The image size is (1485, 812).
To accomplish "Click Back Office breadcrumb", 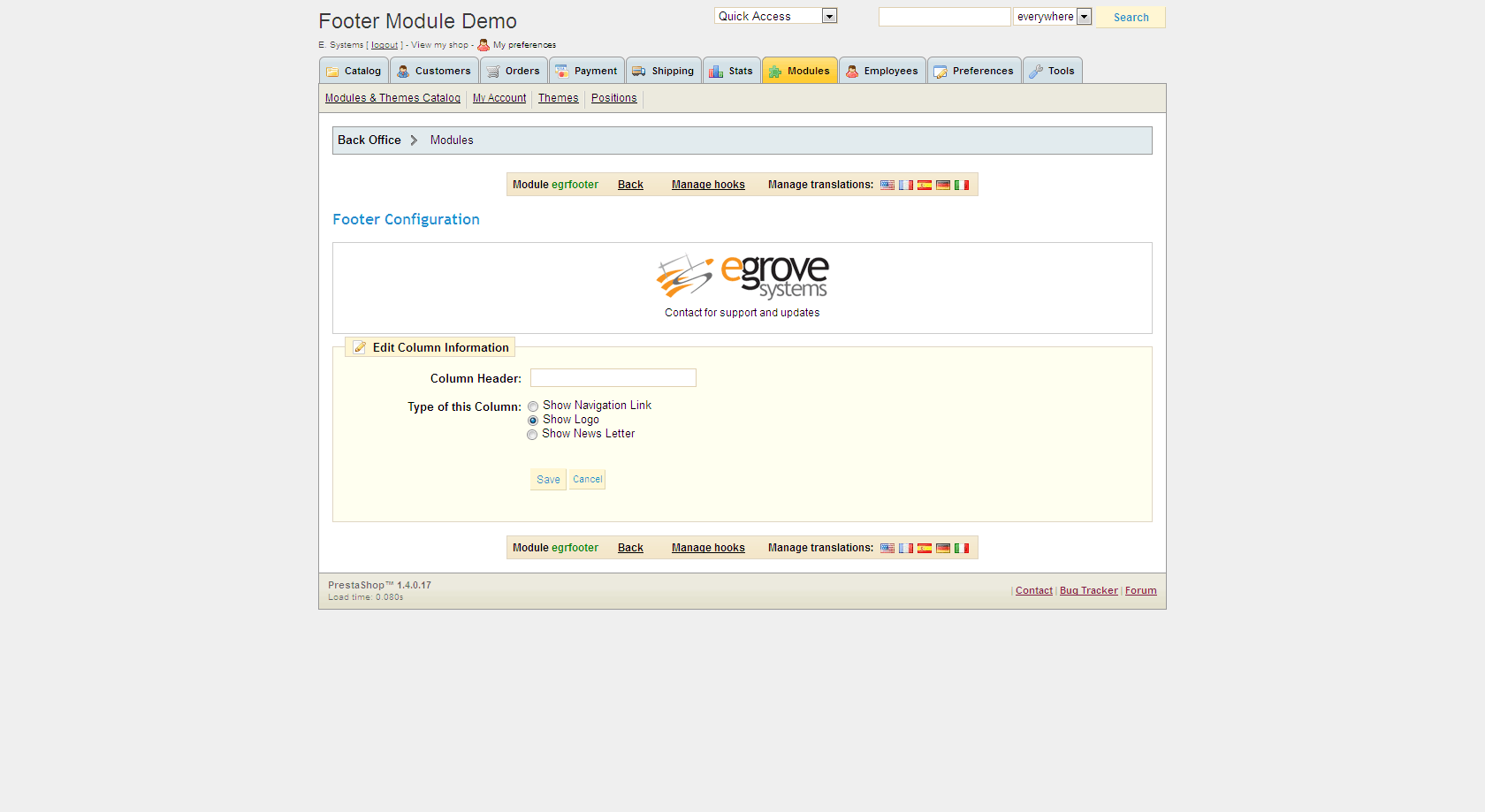I will (x=369, y=140).
